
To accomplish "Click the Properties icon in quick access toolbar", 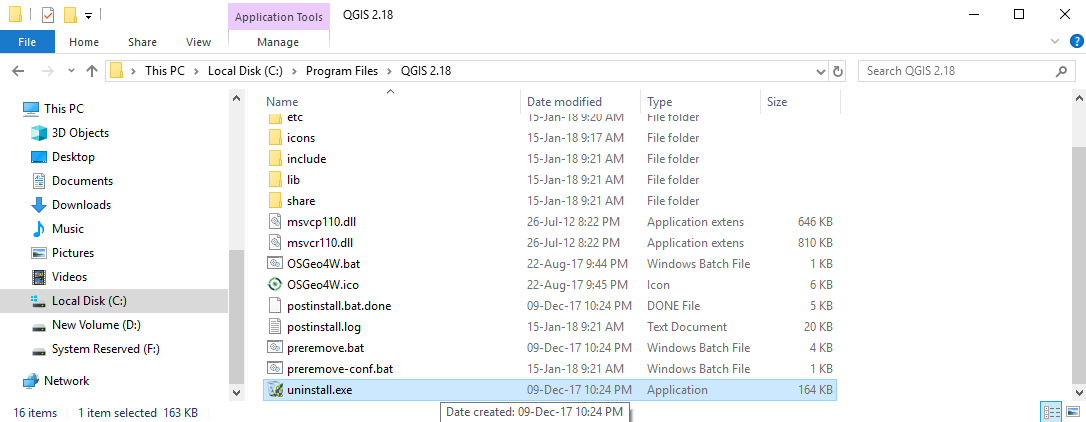I will tap(48, 14).
